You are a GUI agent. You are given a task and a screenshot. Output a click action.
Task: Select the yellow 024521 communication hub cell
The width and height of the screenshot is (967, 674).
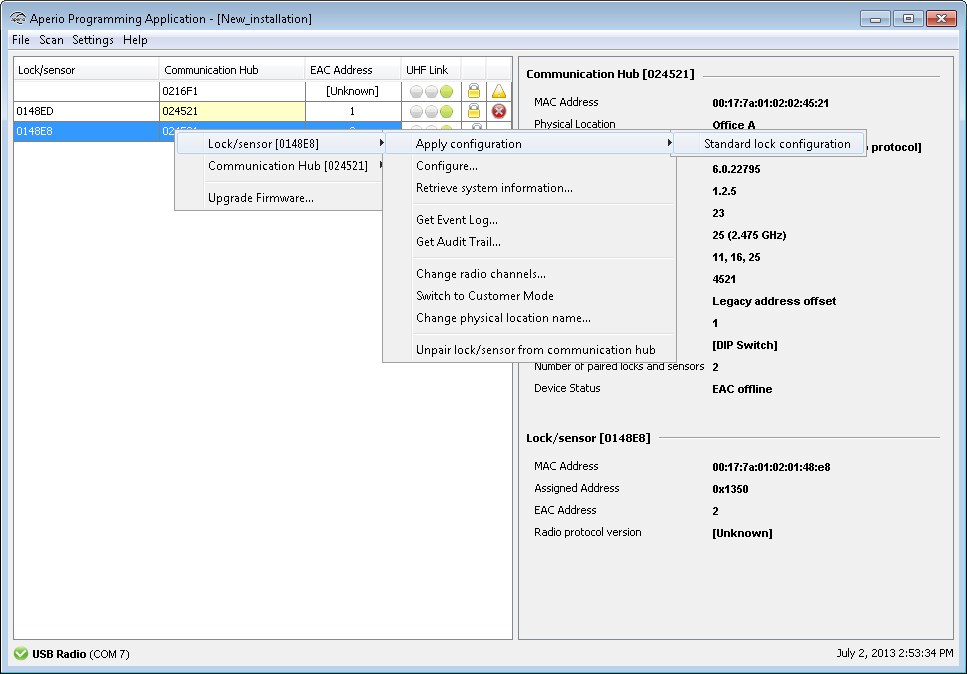click(232, 111)
